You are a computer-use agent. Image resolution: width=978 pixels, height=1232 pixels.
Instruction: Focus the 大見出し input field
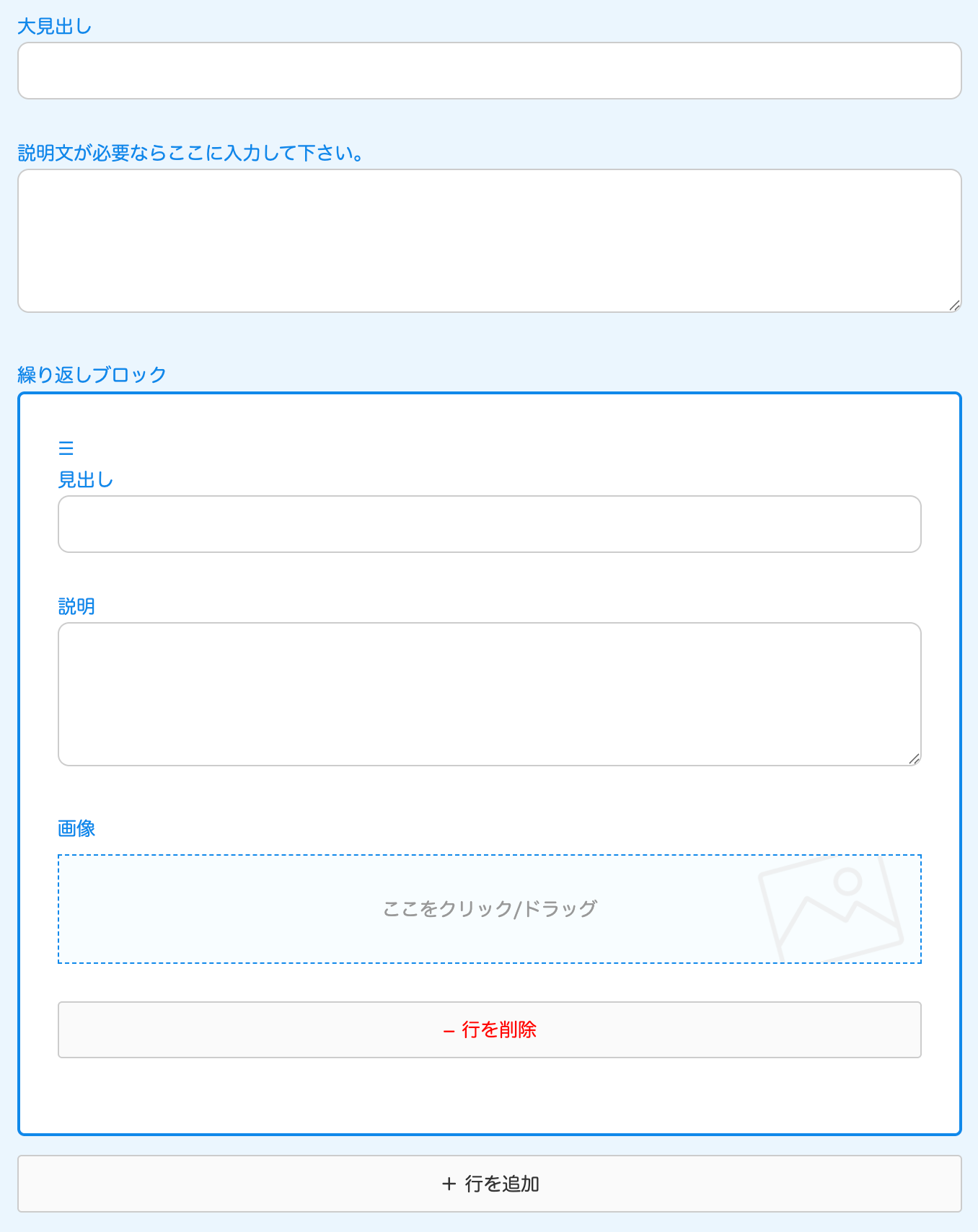pyautogui.click(x=490, y=71)
